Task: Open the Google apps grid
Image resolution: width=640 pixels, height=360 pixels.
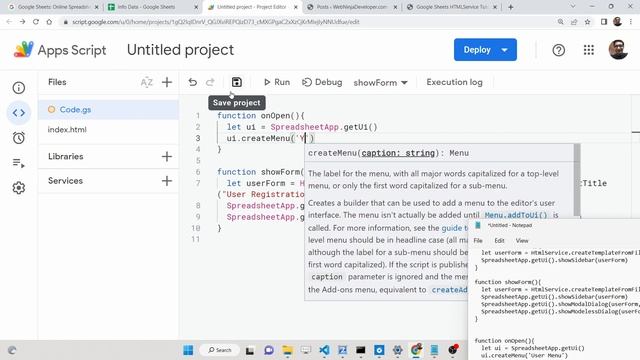Action: pos(589,50)
